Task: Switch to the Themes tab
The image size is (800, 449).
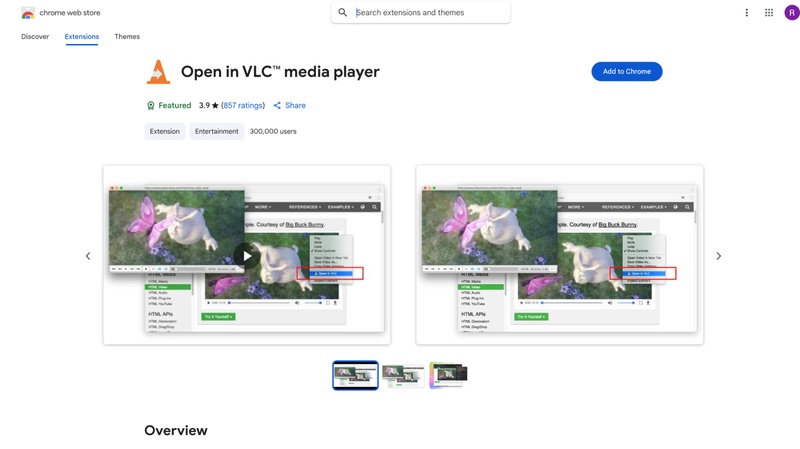Action: pos(127,37)
